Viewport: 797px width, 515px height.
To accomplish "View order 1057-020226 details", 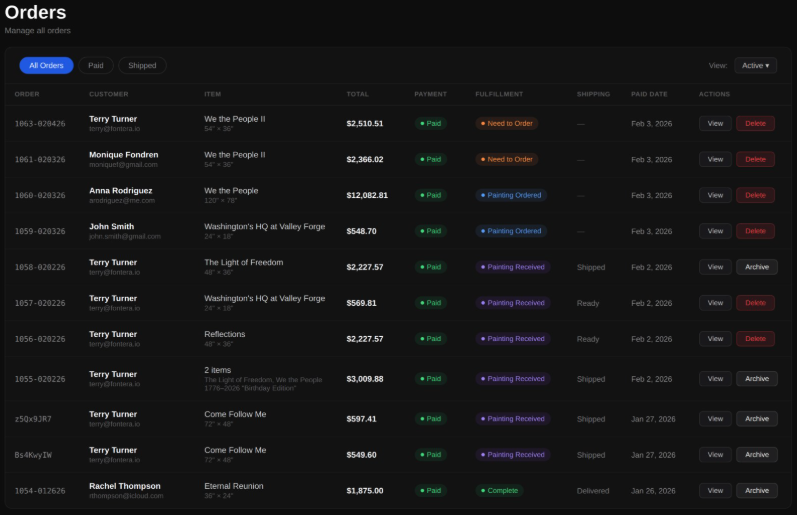I will point(714,303).
